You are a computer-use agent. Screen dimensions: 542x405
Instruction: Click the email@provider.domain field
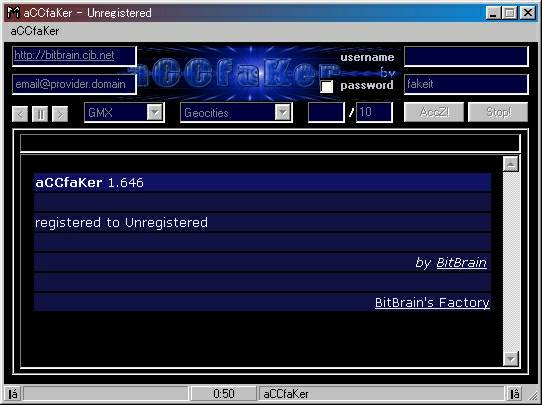pos(74,84)
